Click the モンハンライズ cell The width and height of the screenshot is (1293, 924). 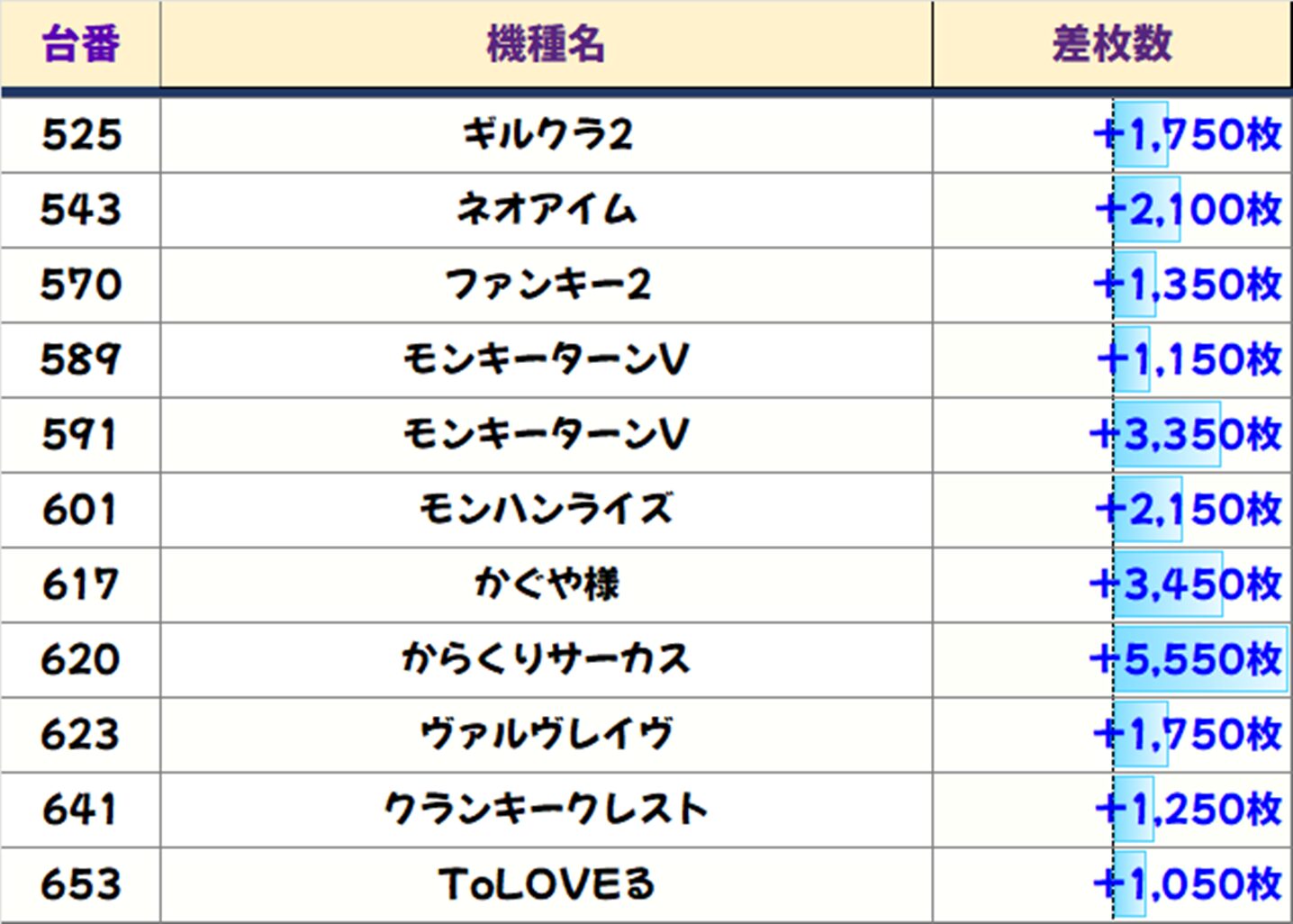[x=546, y=509]
